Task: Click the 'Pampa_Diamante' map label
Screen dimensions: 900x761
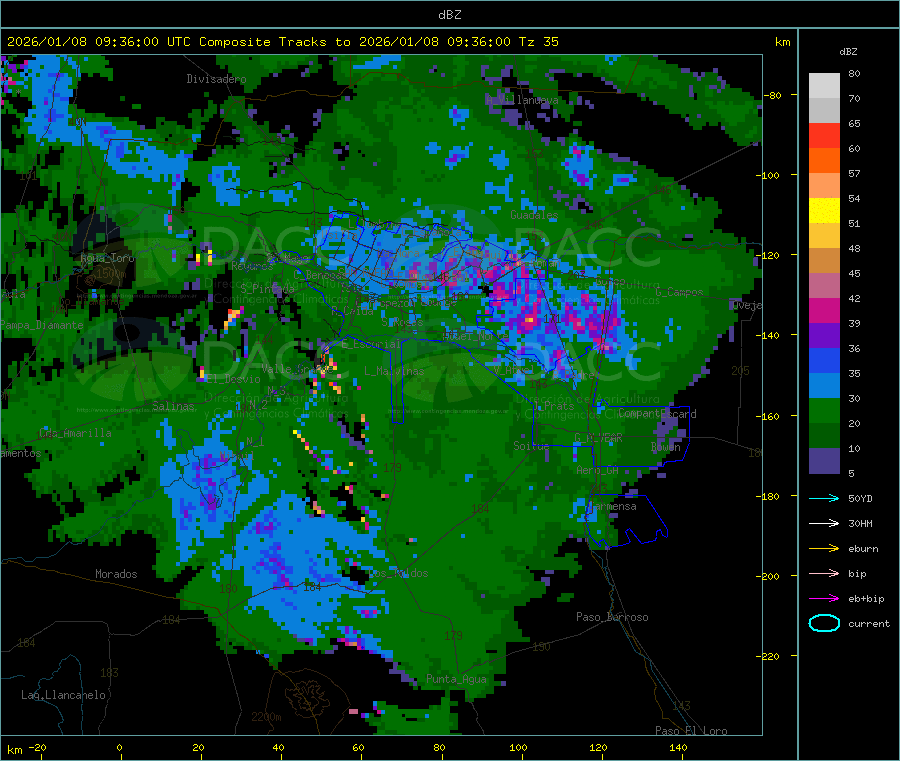Action: click(x=42, y=325)
